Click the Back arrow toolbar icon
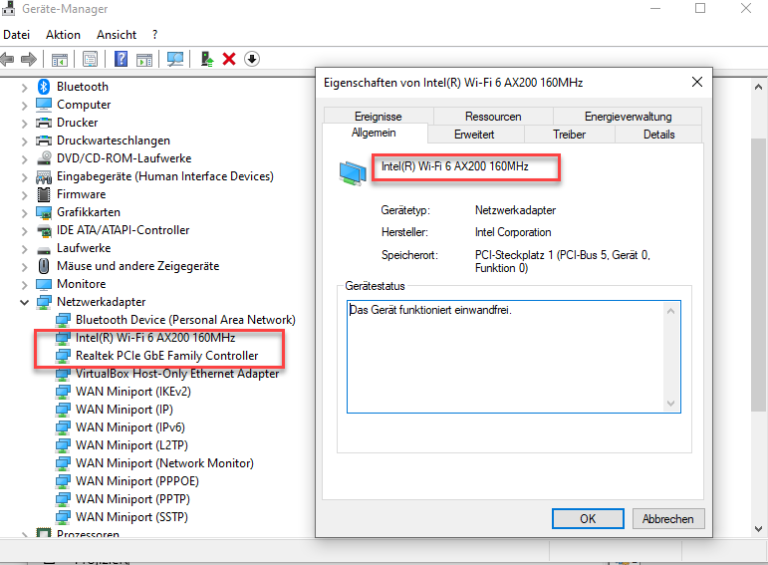This screenshot has width=768, height=565. (7, 59)
